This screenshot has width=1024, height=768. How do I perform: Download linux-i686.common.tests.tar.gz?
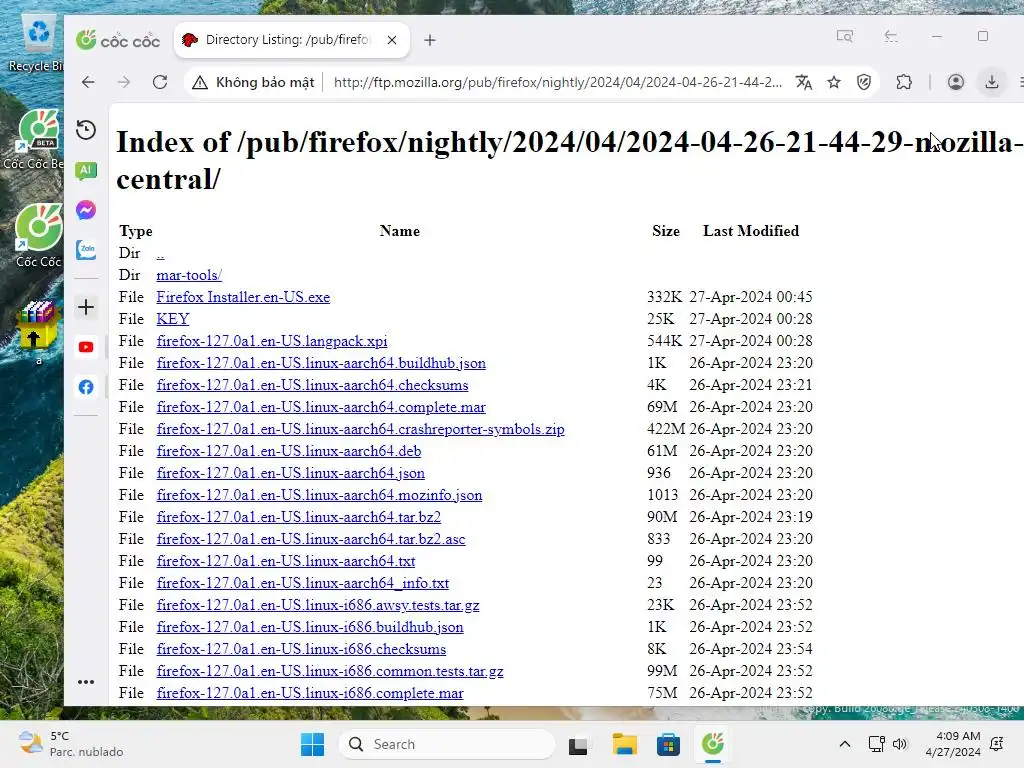click(x=330, y=671)
